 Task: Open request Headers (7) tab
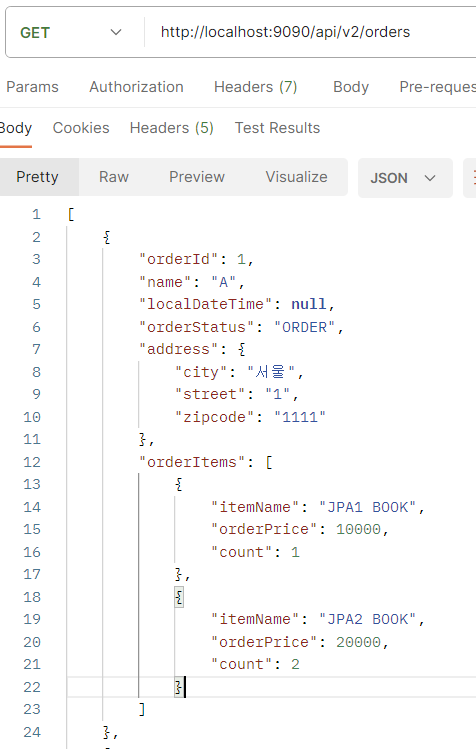(256, 87)
